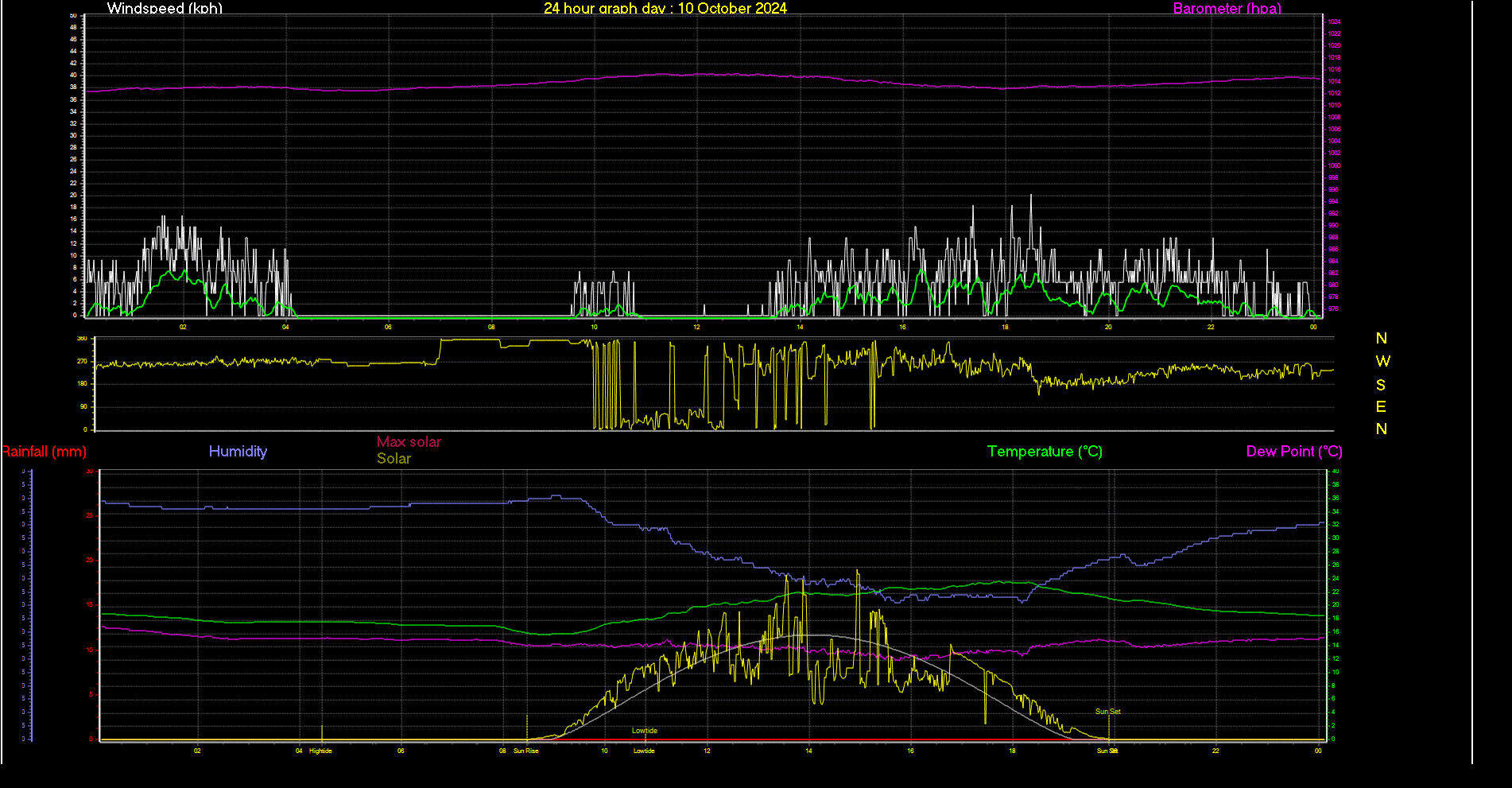Select the blue "Humidity" label
This screenshot has height=788, width=1512.
(x=238, y=452)
